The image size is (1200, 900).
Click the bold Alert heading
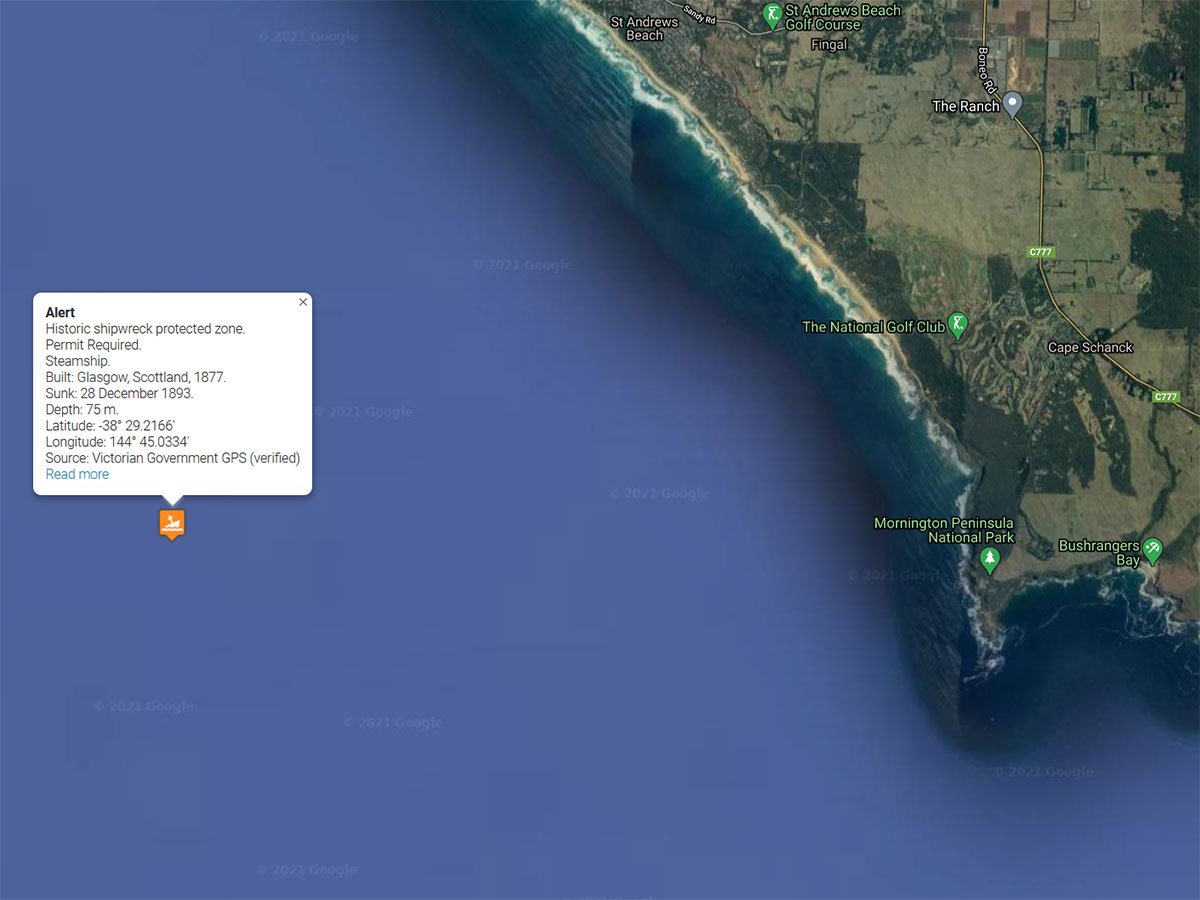[60, 313]
